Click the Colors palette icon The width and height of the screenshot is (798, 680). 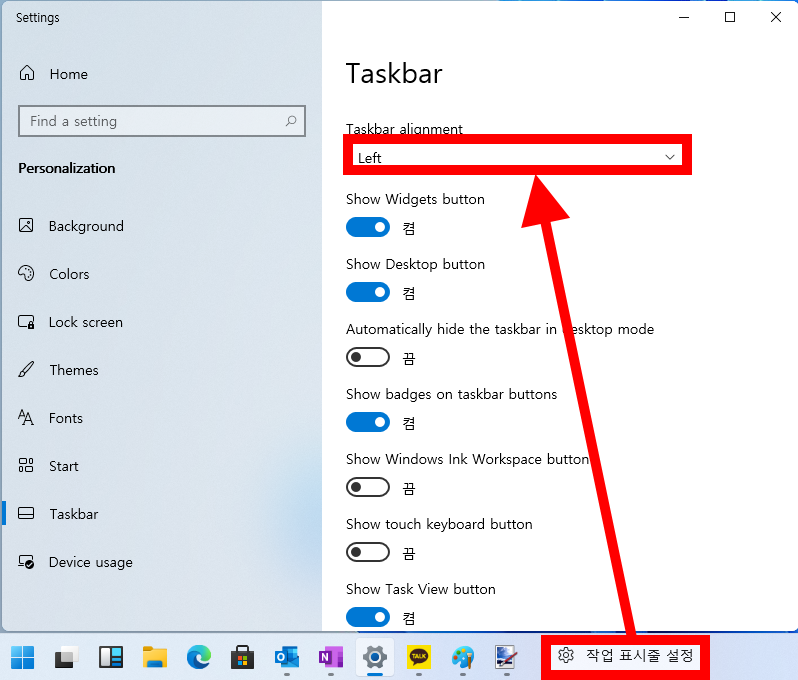[26, 273]
